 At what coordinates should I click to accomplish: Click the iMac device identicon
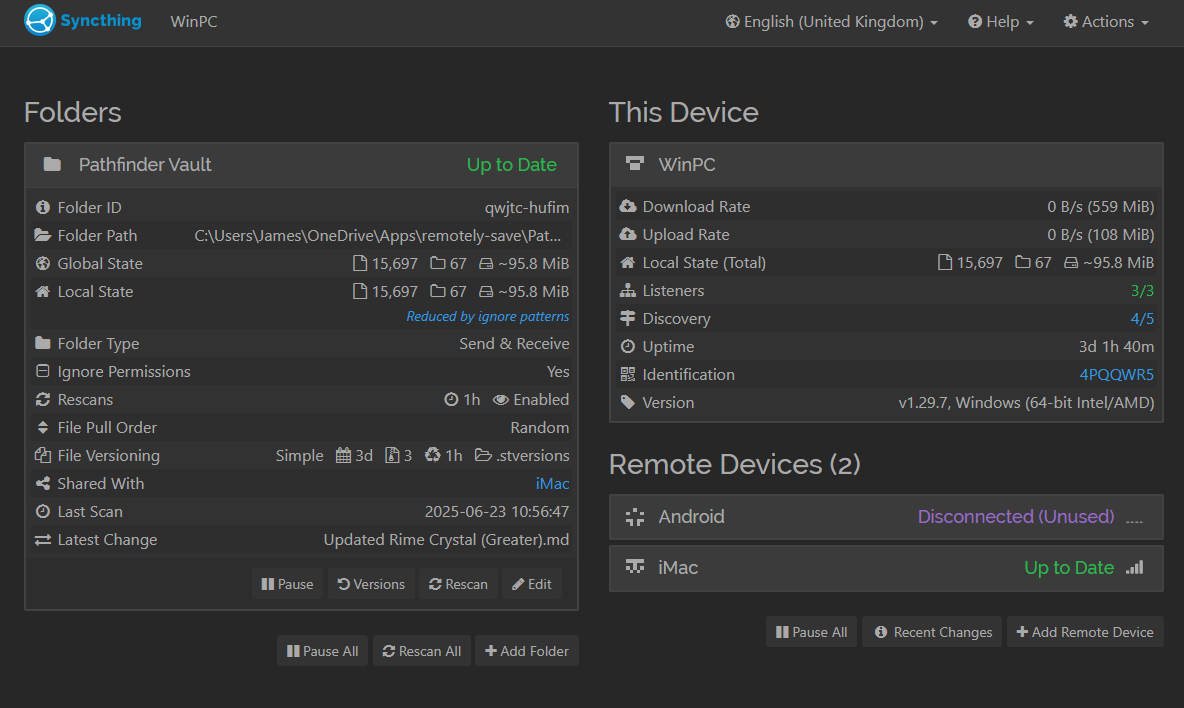(635, 567)
